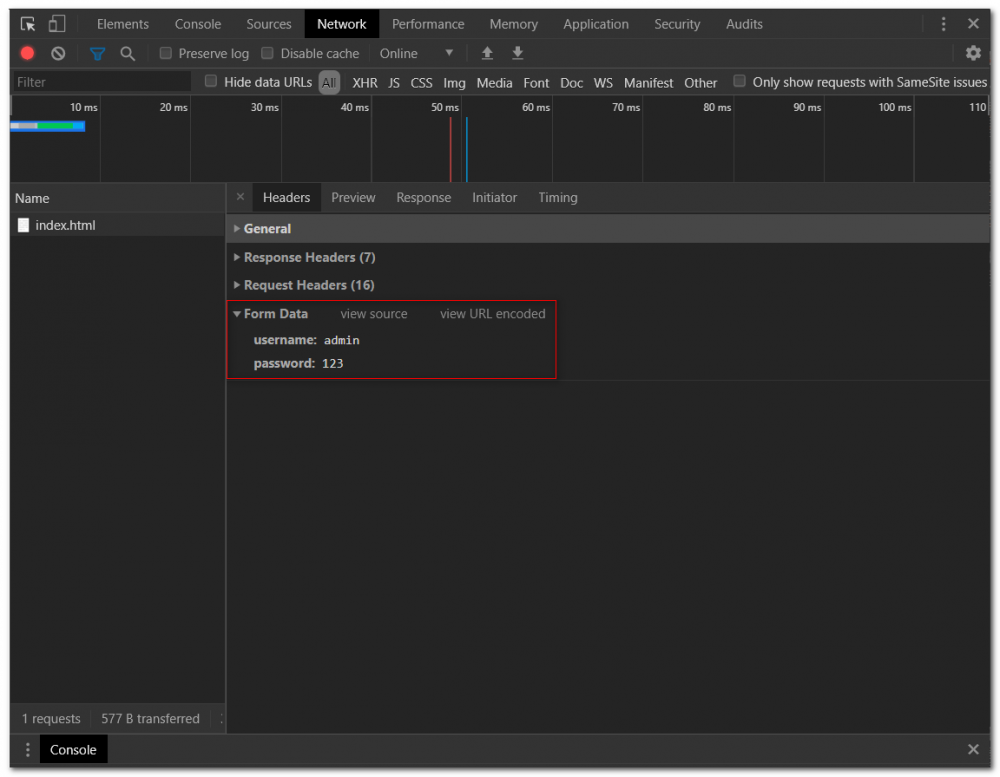Image resolution: width=1000 pixels, height=777 pixels.
Task: Open the network search magnifier
Action: [127, 54]
